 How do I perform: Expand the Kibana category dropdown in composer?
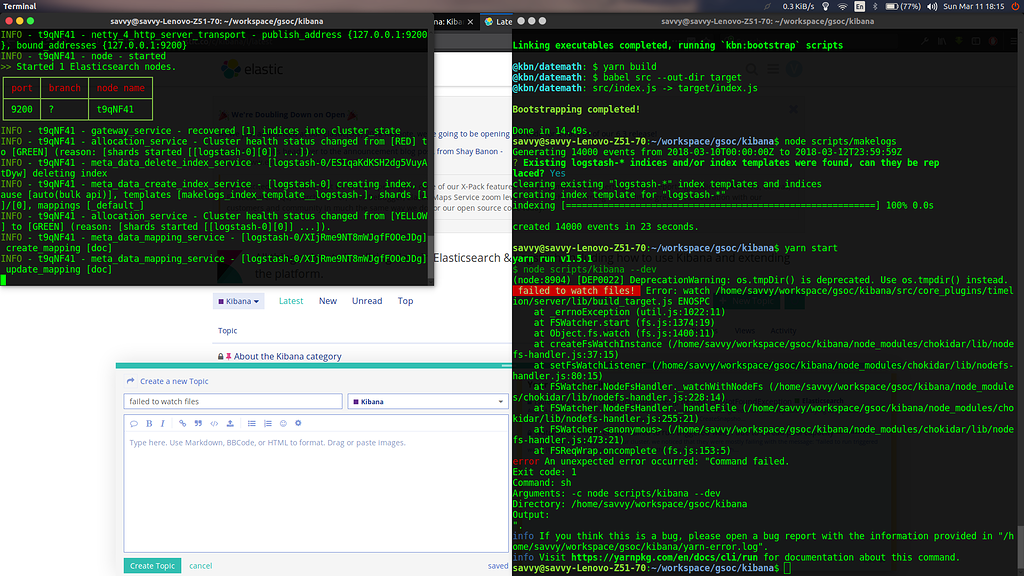427,401
